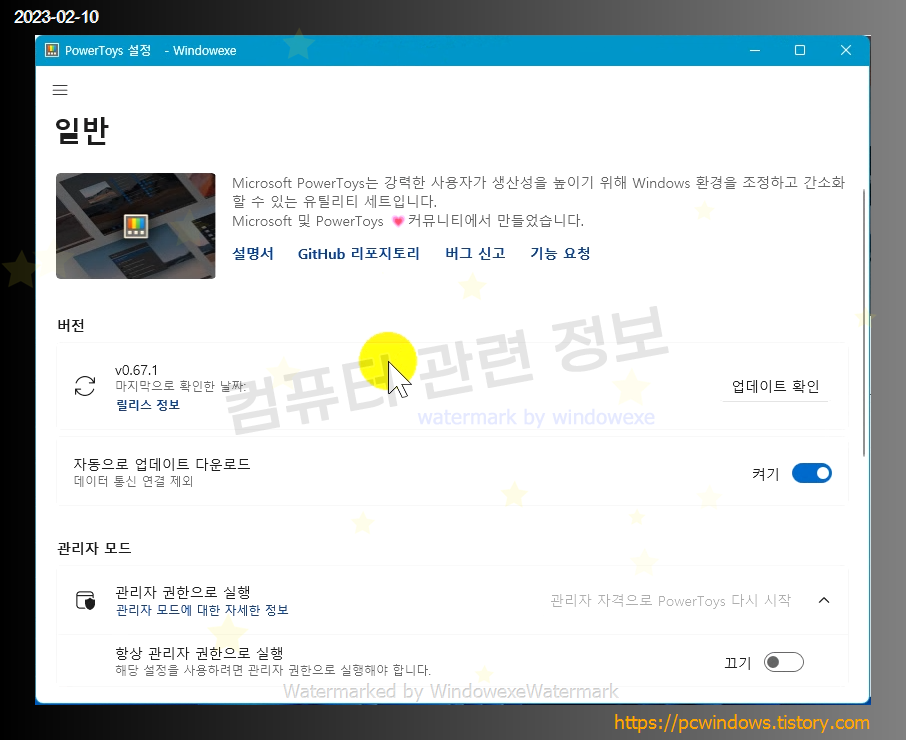Click the 관리자 모드 section label

pyautogui.click(x=94, y=548)
